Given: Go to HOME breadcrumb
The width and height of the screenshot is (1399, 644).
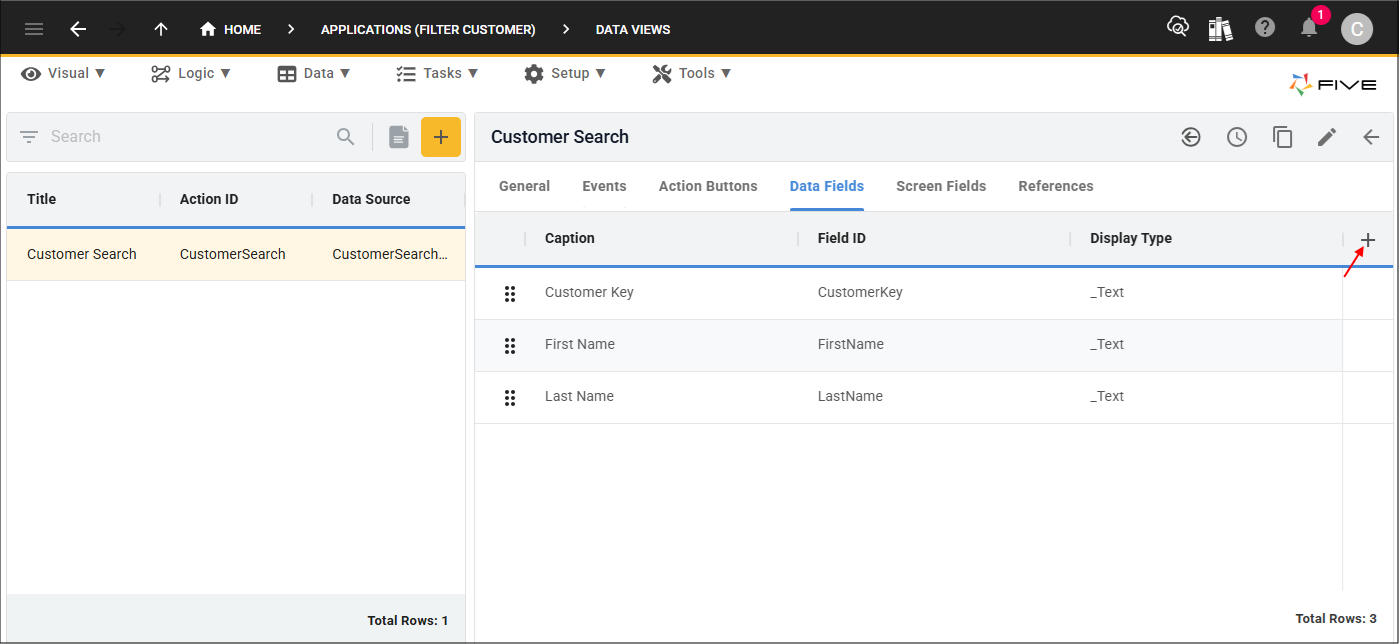Looking at the screenshot, I should (x=230, y=29).
